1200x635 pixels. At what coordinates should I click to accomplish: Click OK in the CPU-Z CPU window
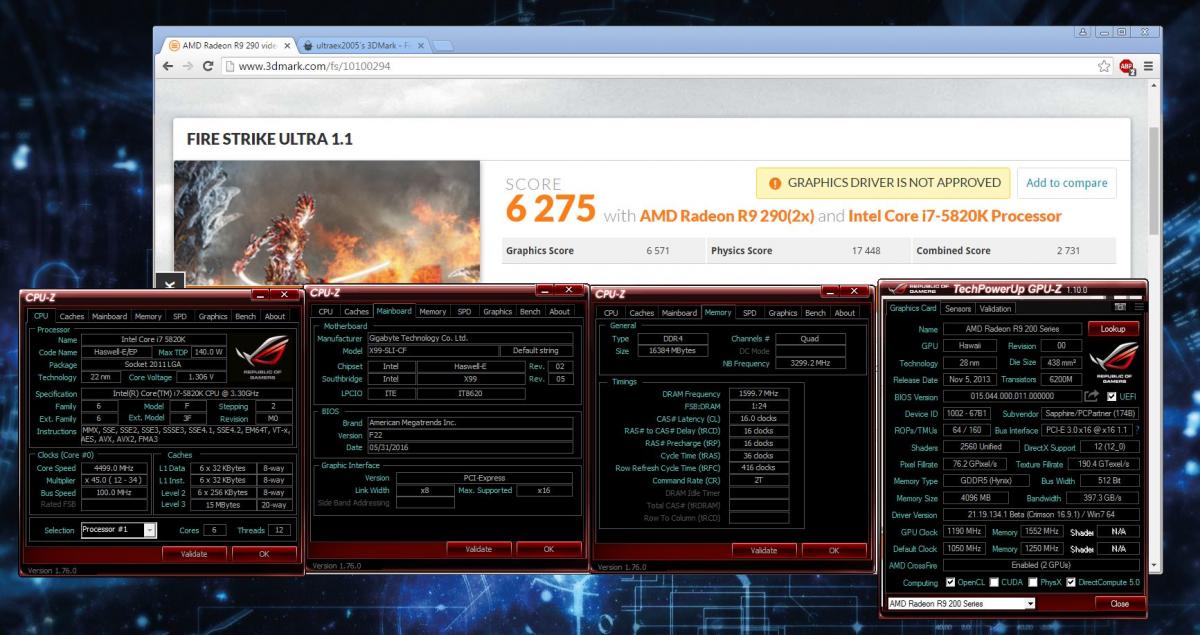pos(264,553)
